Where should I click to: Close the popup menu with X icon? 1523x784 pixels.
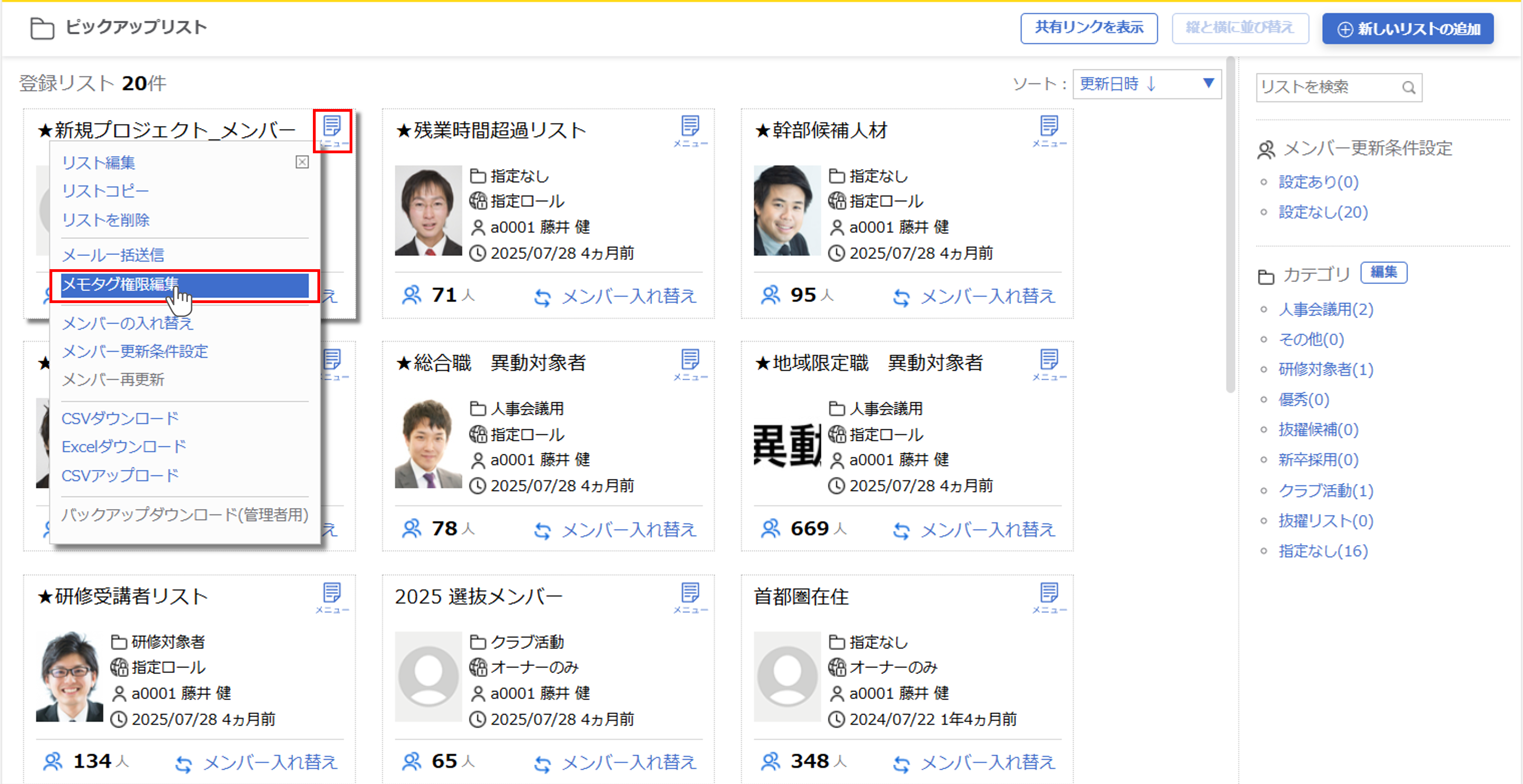tap(302, 162)
